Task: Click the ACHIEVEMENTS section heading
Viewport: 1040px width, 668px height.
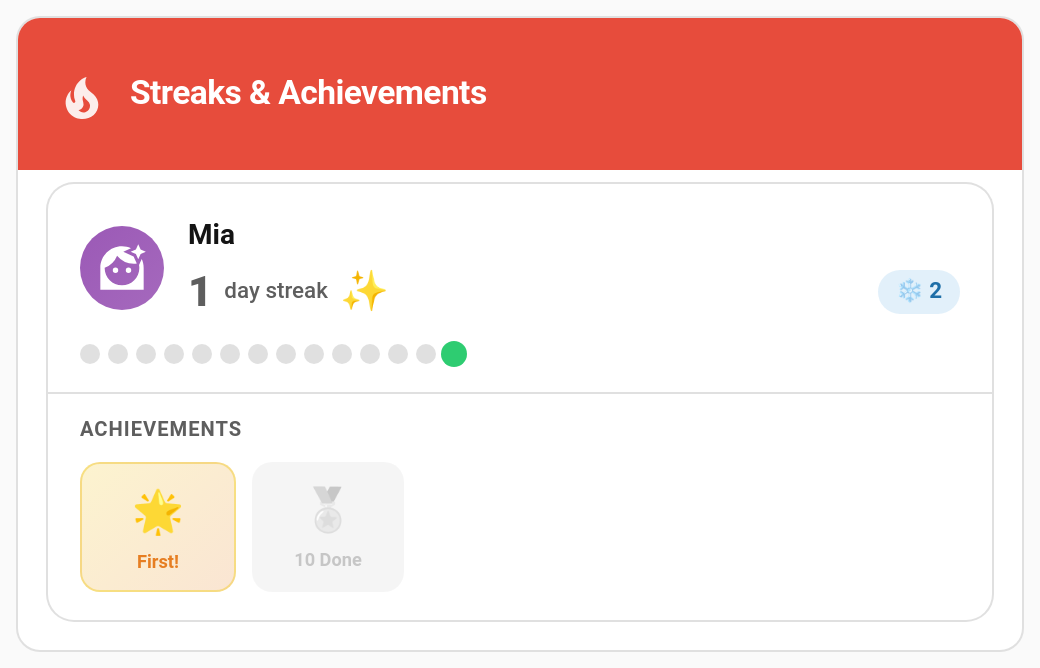Action: coord(161,429)
